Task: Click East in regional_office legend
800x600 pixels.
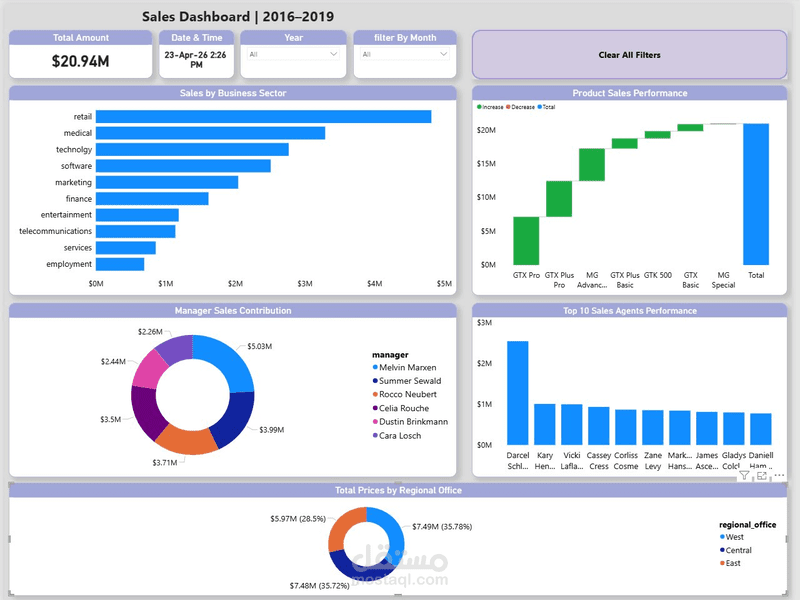Action: coord(730,563)
